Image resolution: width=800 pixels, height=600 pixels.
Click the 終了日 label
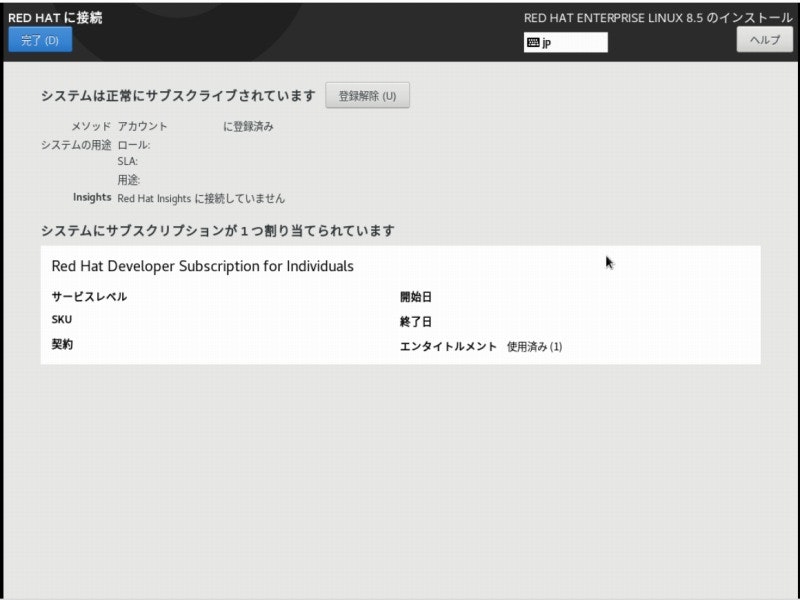416,322
